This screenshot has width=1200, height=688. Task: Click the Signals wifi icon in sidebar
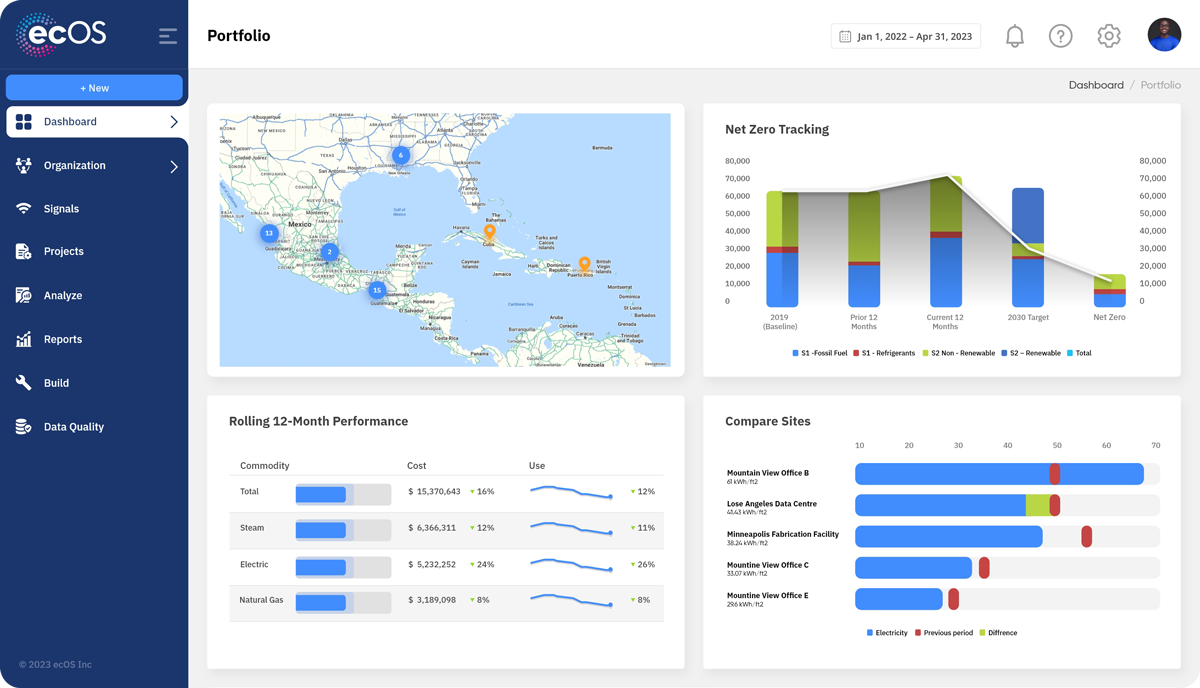click(24, 209)
